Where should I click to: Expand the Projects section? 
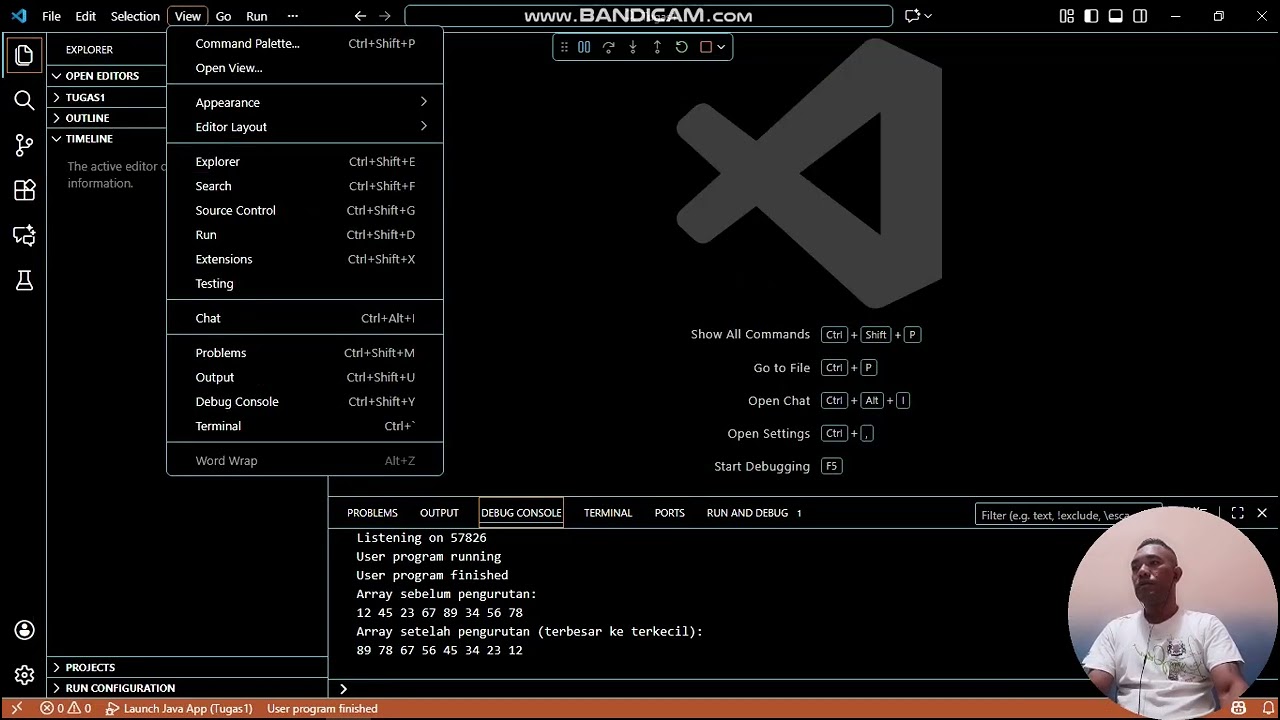188,667
